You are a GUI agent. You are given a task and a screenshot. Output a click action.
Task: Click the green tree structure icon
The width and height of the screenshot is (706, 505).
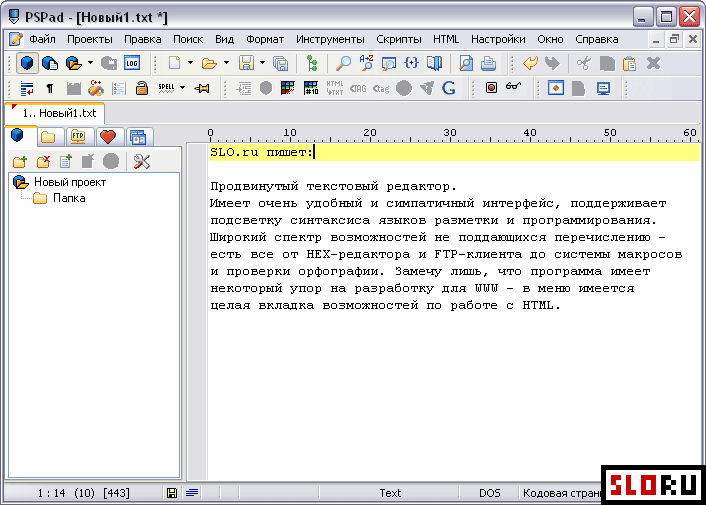point(312,63)
